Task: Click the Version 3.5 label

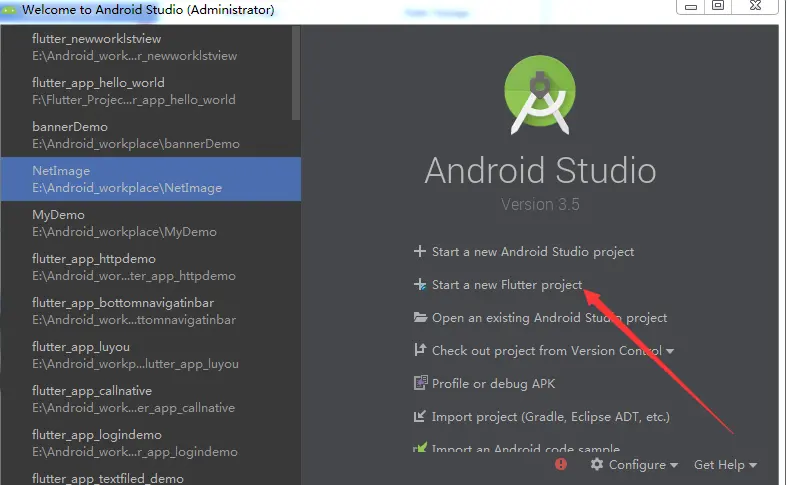Action: tap(540, 205)
